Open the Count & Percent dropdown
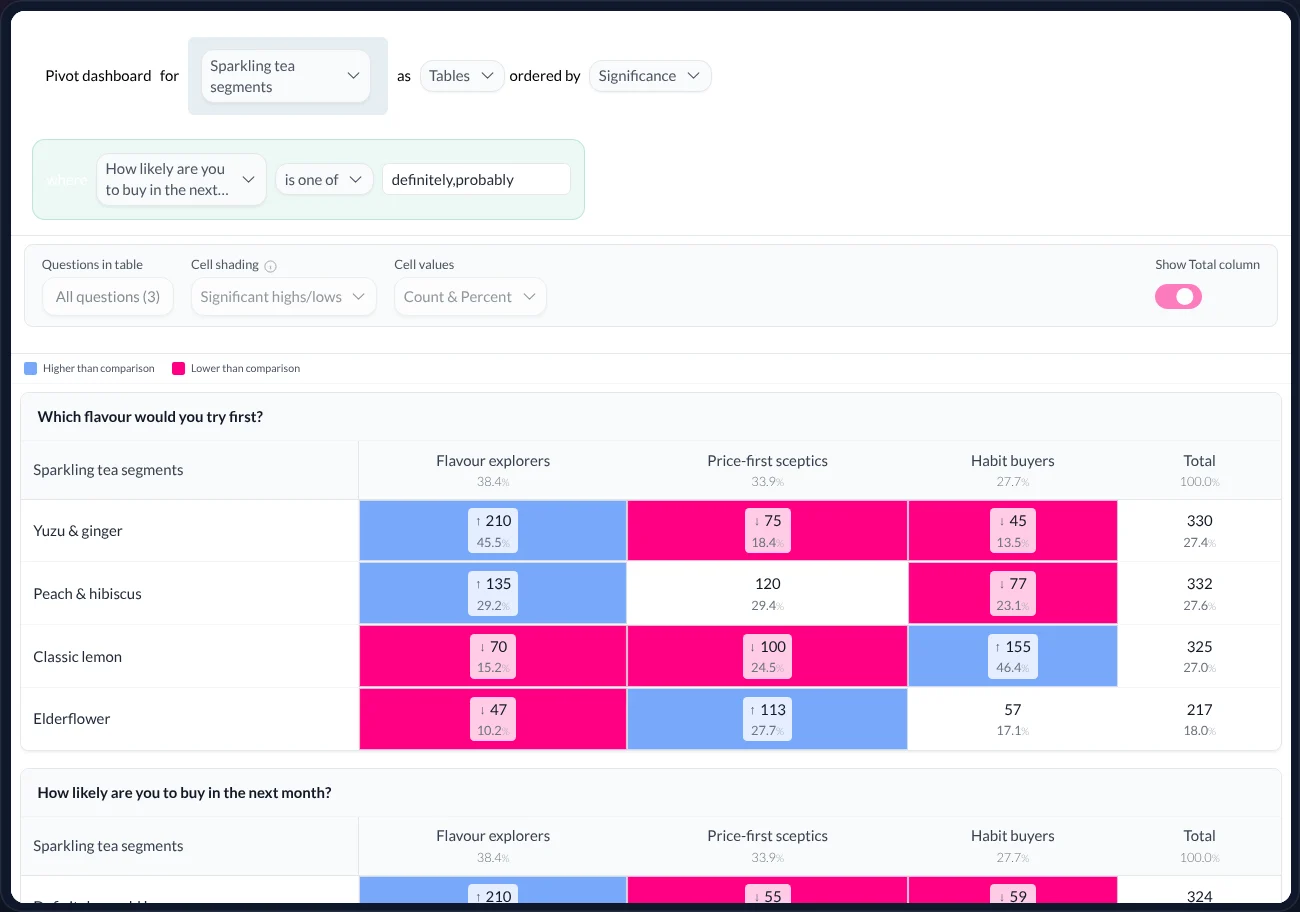Viewport: 1300px width, 912px height. click(x=470, y=297)
